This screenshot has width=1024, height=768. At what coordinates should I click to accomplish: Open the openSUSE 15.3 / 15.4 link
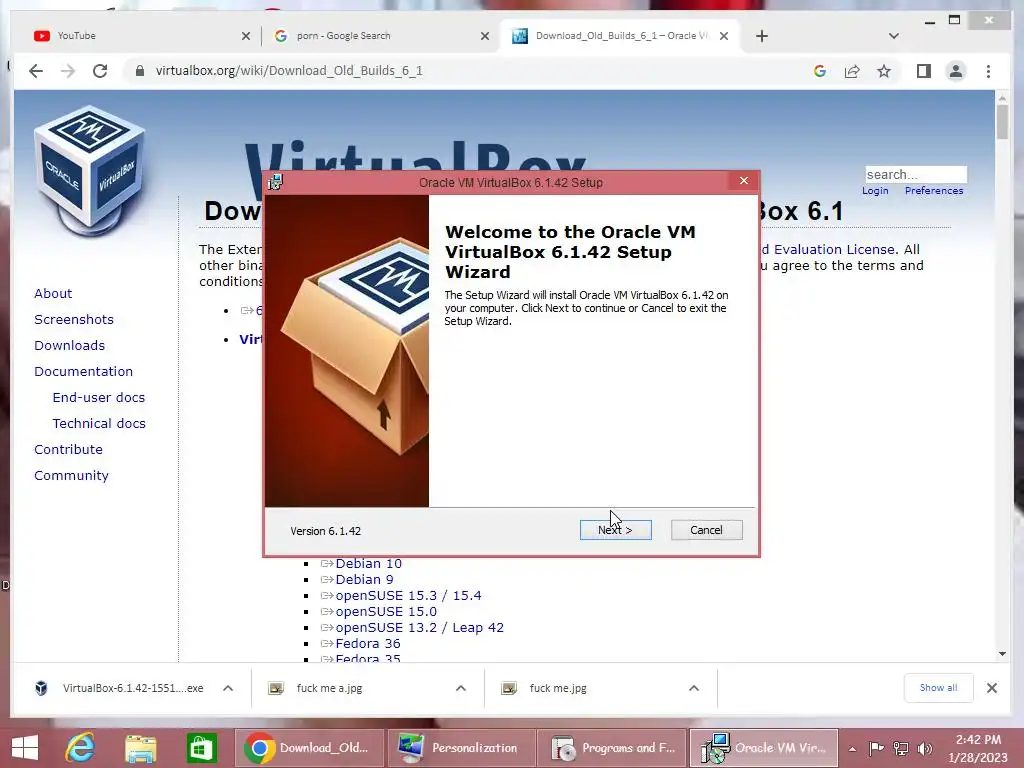point(408,596)
